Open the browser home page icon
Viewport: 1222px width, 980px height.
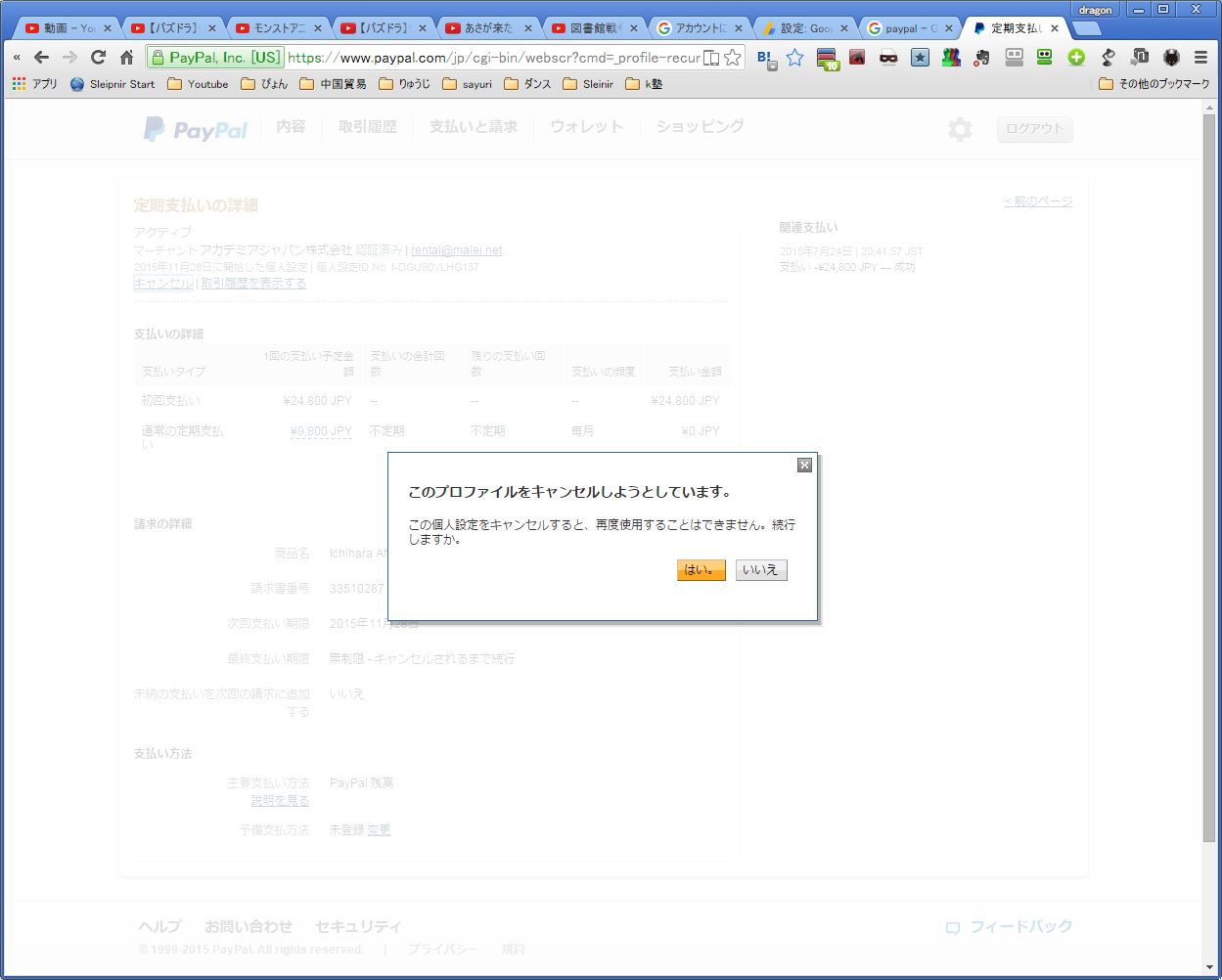click(126, 58)
